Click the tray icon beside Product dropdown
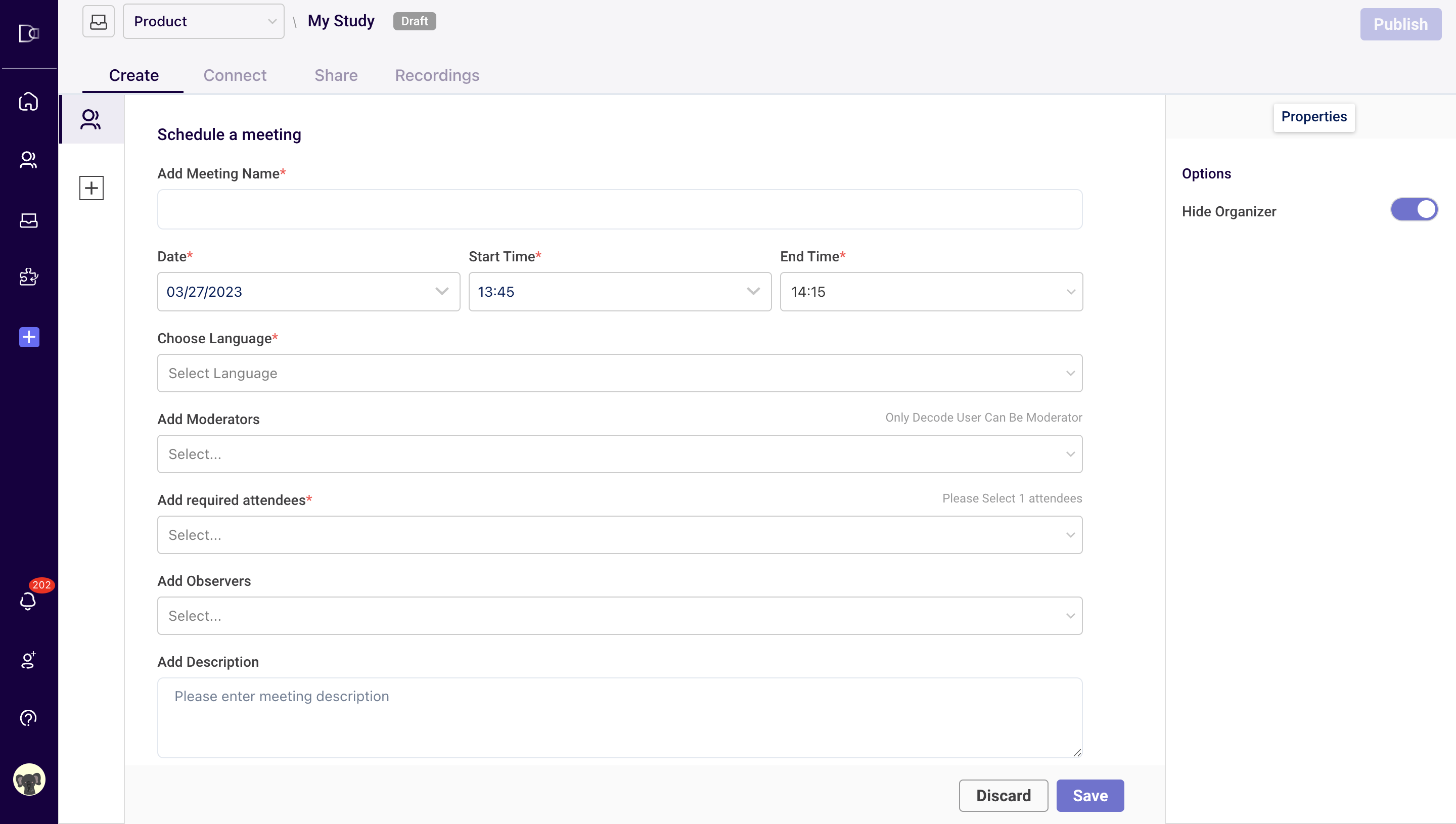The image size is (1456, 824). tap(99, 22)
